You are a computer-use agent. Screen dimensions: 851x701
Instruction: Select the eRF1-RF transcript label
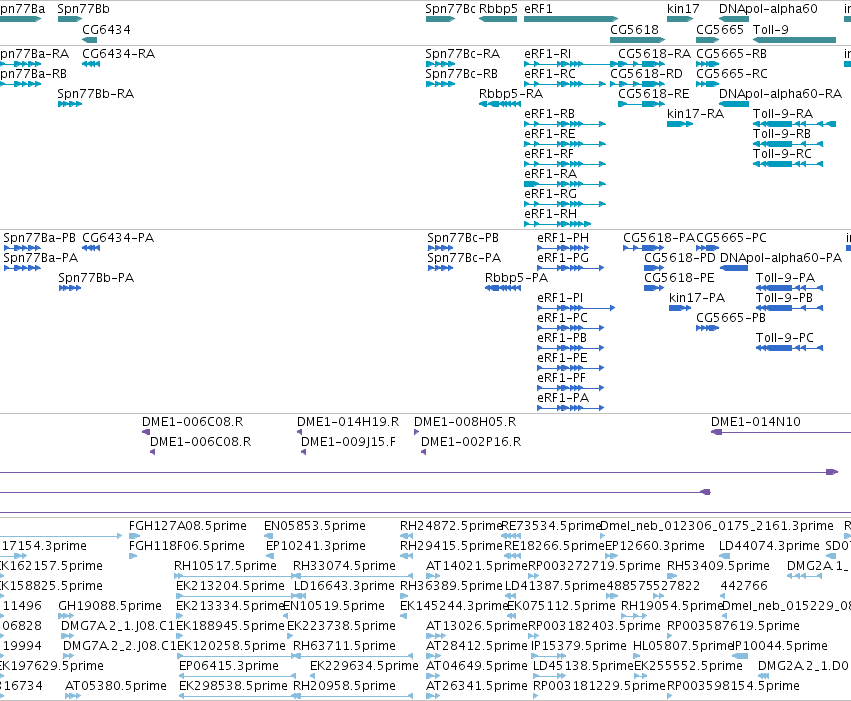click(x=549, y=154)
